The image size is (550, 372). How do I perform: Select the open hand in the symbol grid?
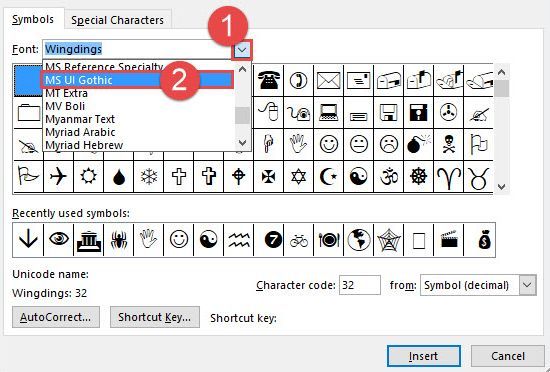[x=299, y=144]
